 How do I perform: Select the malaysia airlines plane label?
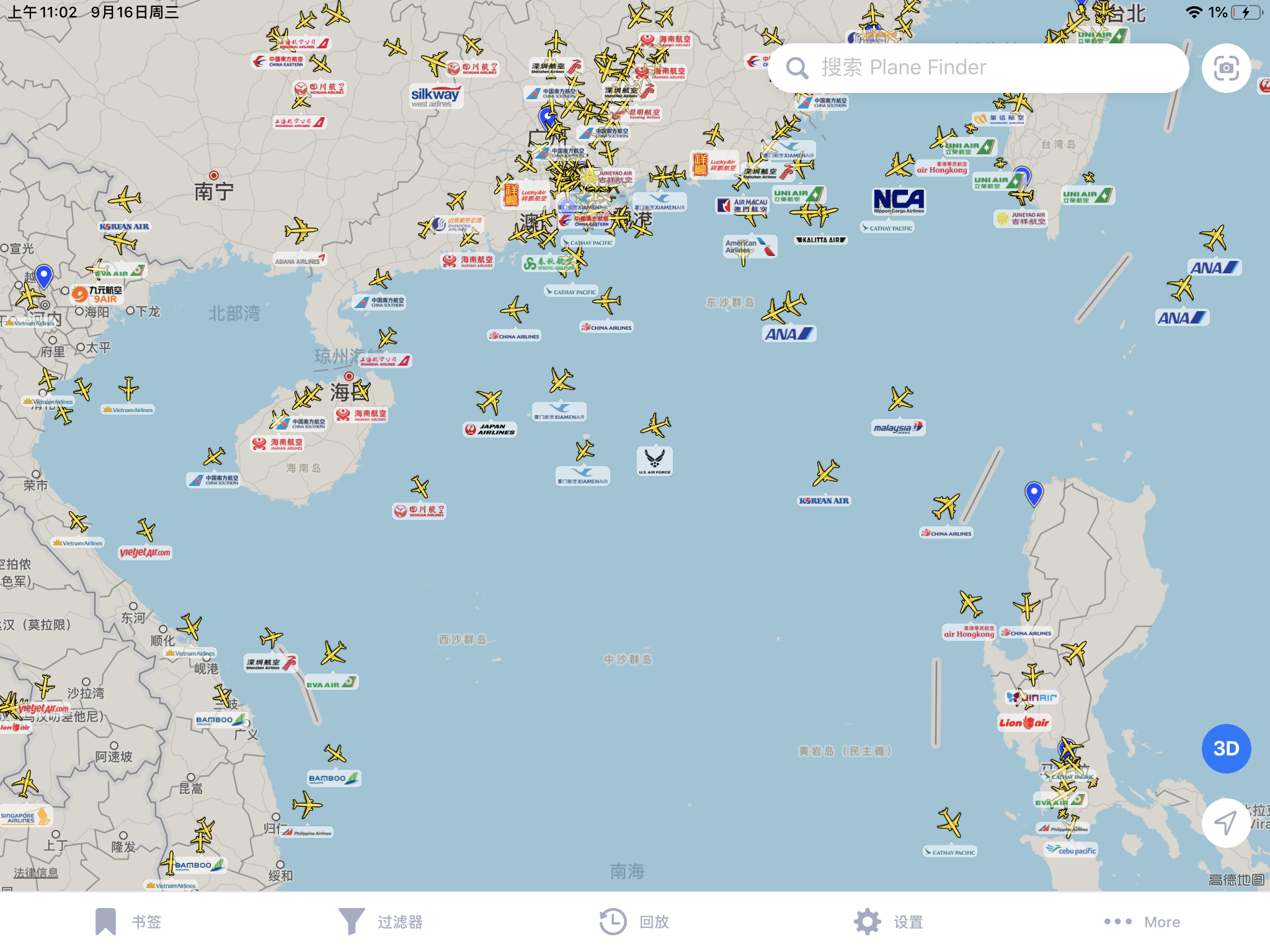pyautogui.click(x=899, y=428)
